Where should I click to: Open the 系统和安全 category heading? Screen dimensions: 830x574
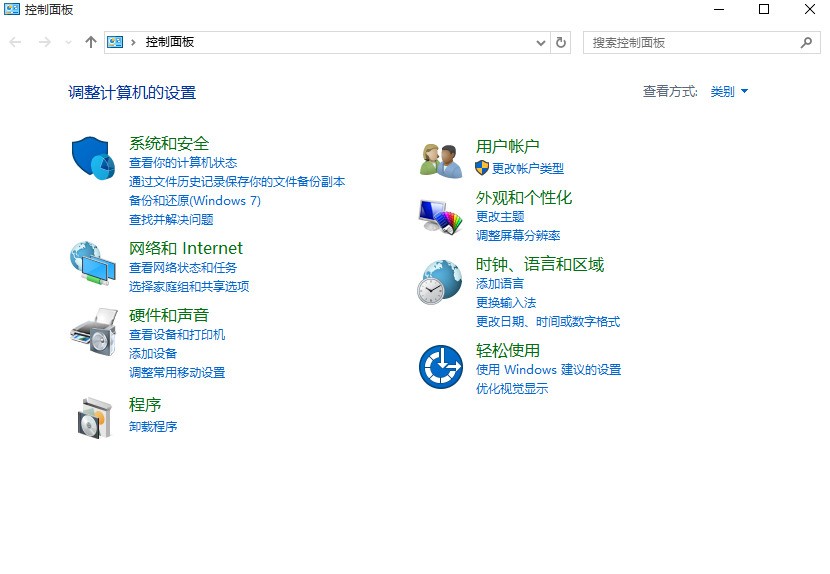(169, 144)
